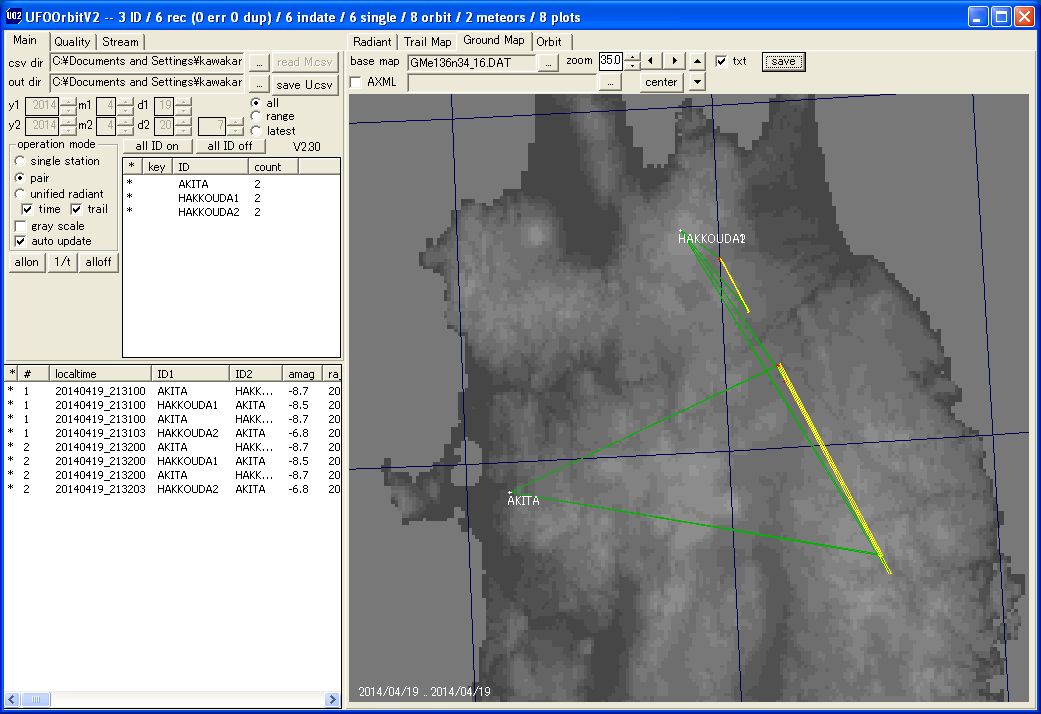Click the 'all ID off' button
1041x714 pixels.
pos(230,146)
